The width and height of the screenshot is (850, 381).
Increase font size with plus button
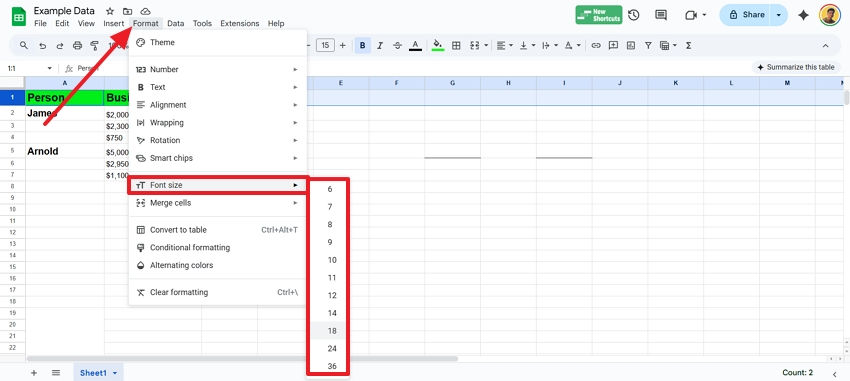pos(343,46)
